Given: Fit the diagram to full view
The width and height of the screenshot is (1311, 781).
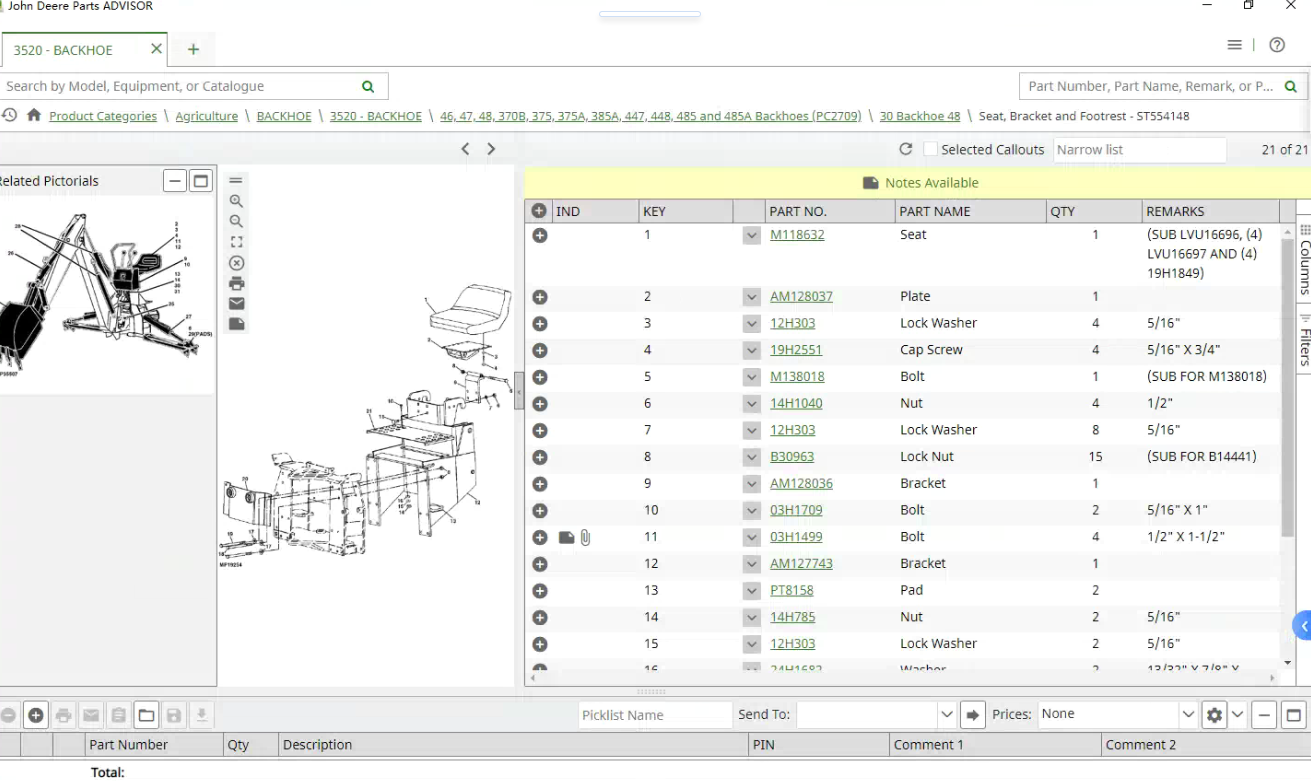Looking at the screenshot, I should [236, 242].
